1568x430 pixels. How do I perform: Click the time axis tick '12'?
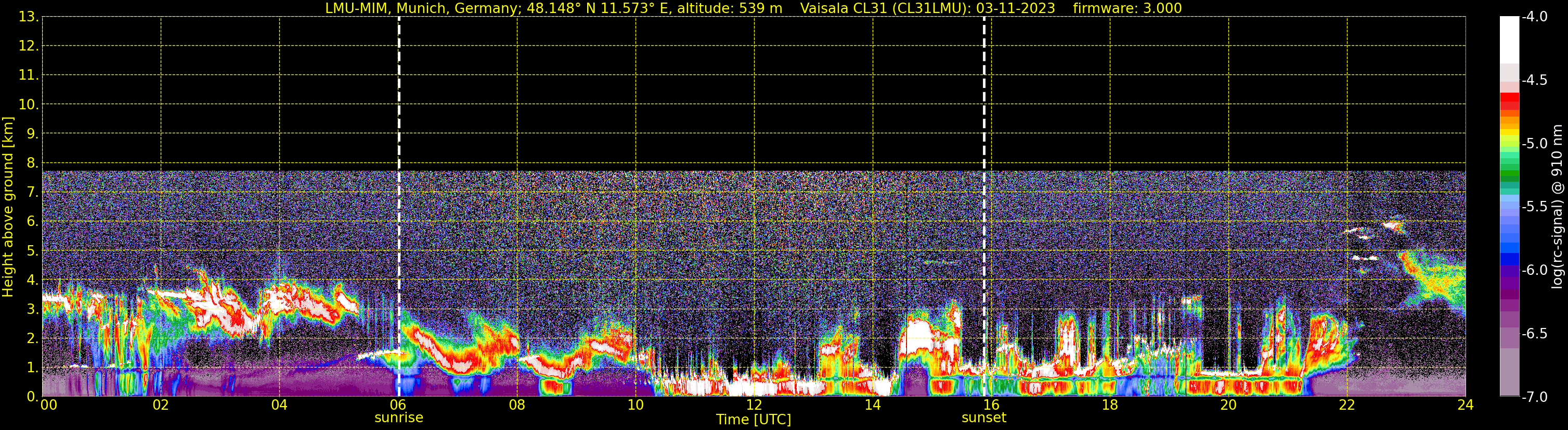point(754,405)
